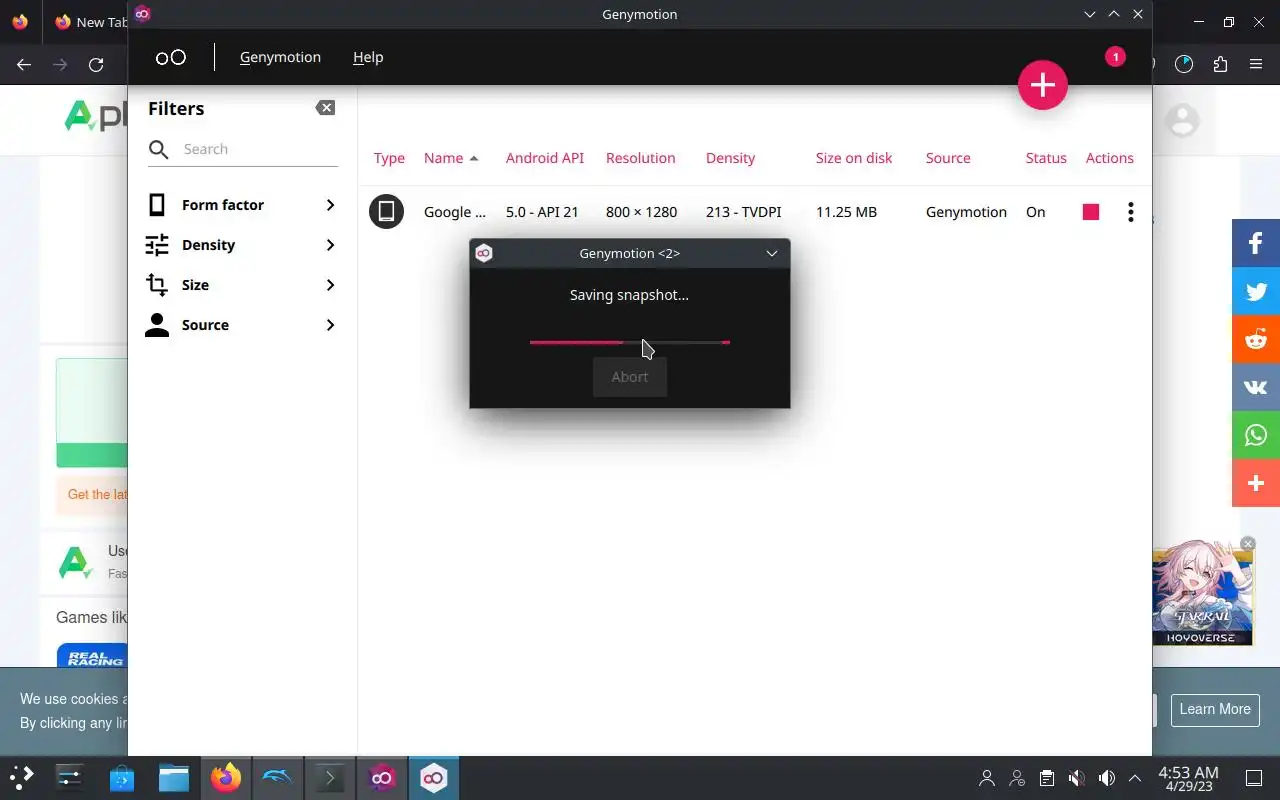Click the Density column header
The height and width of the screenshot is (800, 1280).
[x=730, y=158]
